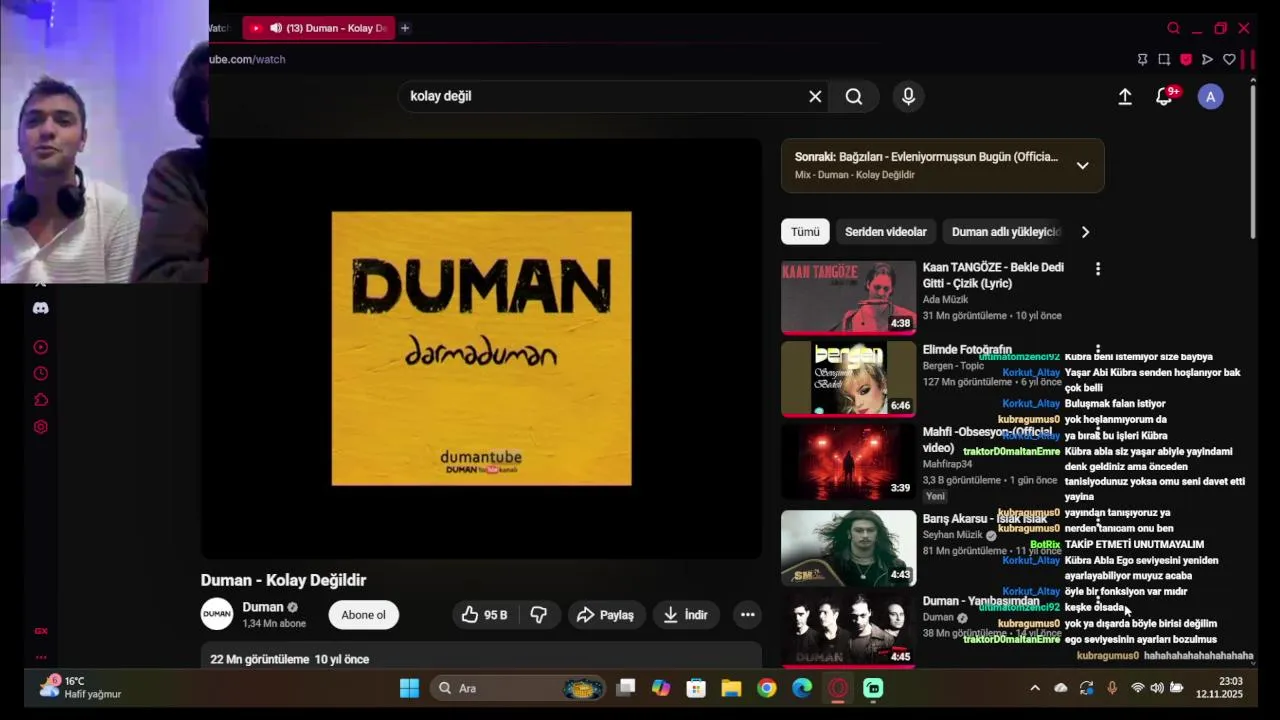1280x720 pixels.
Task: Open the taskbar weather widget 16°C
Action: coord(80,687)
